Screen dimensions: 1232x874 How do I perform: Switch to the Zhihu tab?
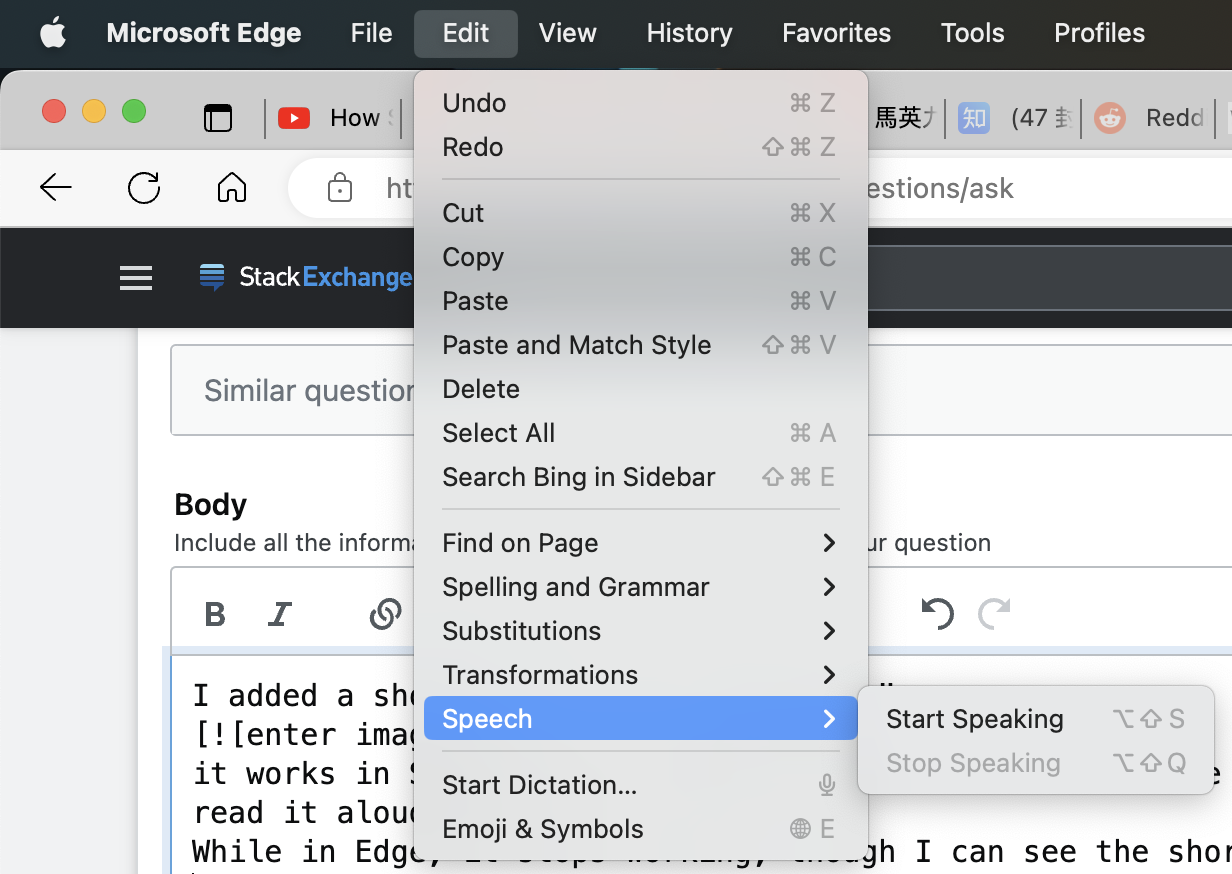click(x=1015, y=118)
